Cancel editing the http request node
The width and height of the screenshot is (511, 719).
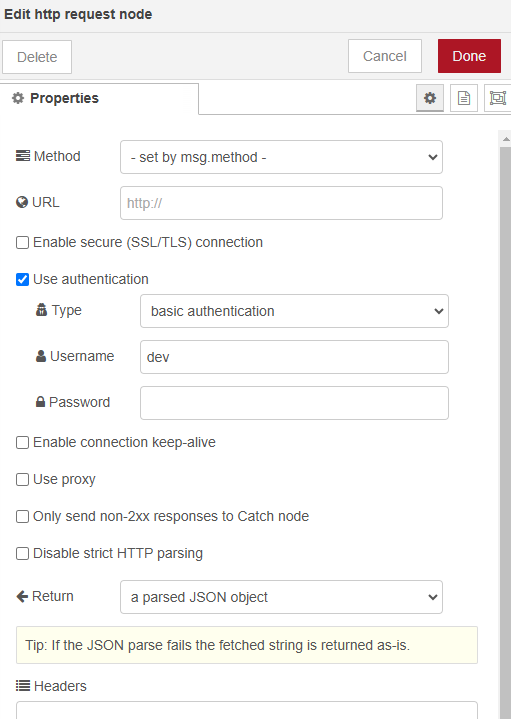pyautogui.click(x=385, y=56)
